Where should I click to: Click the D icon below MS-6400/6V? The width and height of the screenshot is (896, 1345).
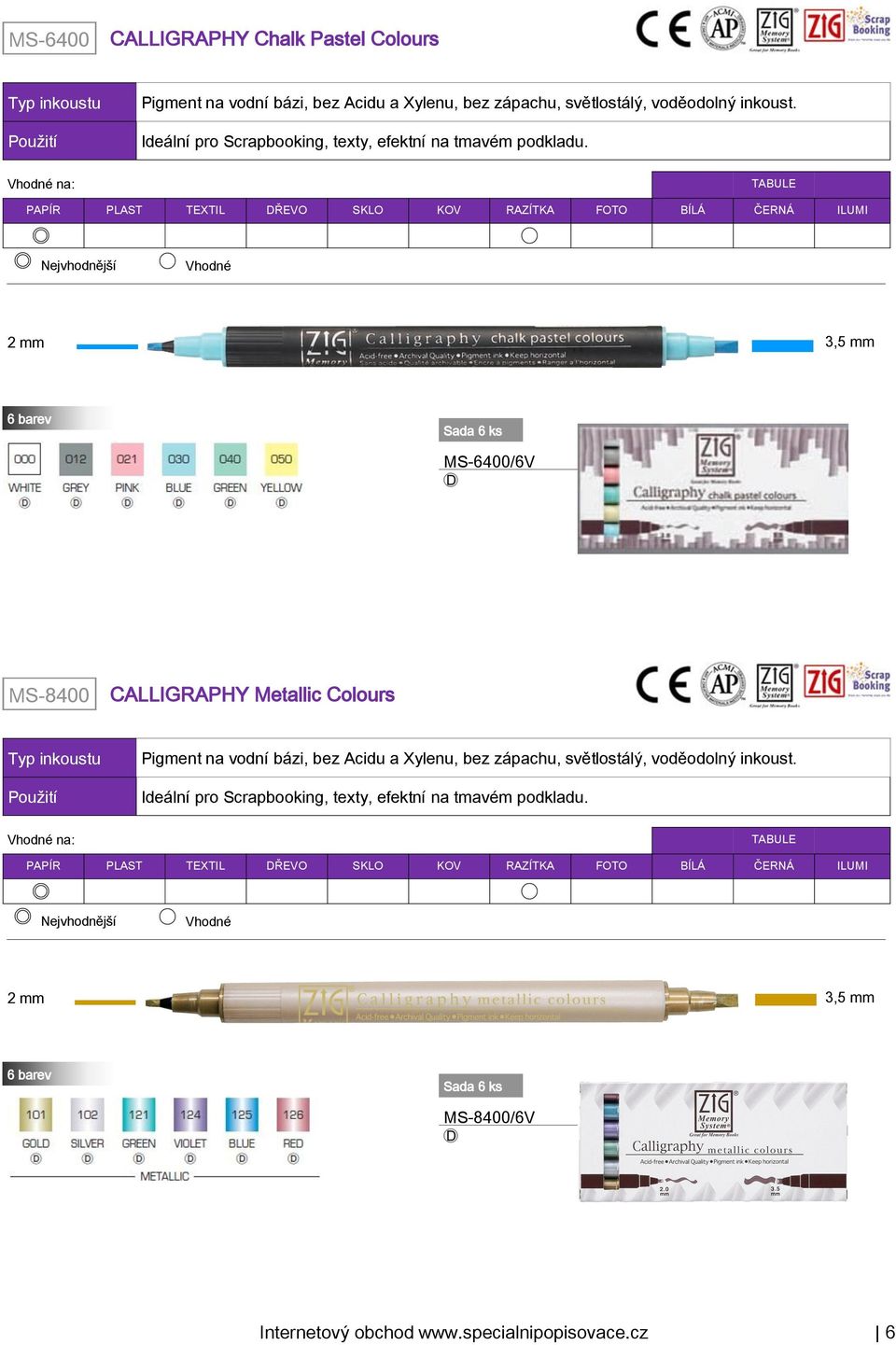point(451,480)
